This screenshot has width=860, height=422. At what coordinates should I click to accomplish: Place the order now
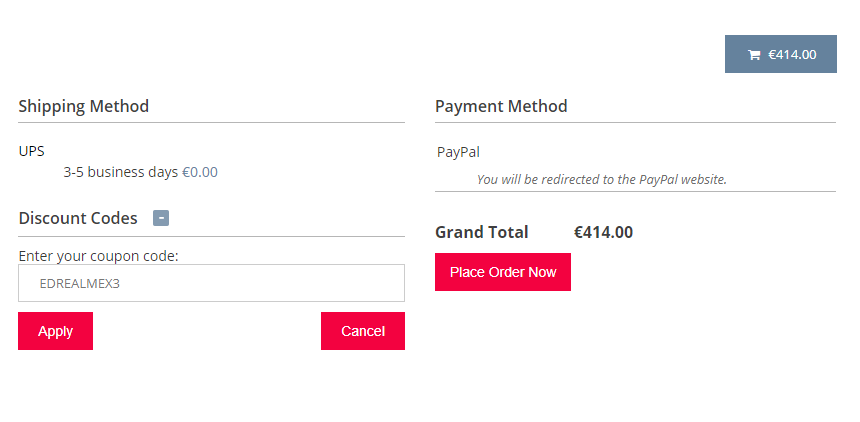[x=502, y=272]
